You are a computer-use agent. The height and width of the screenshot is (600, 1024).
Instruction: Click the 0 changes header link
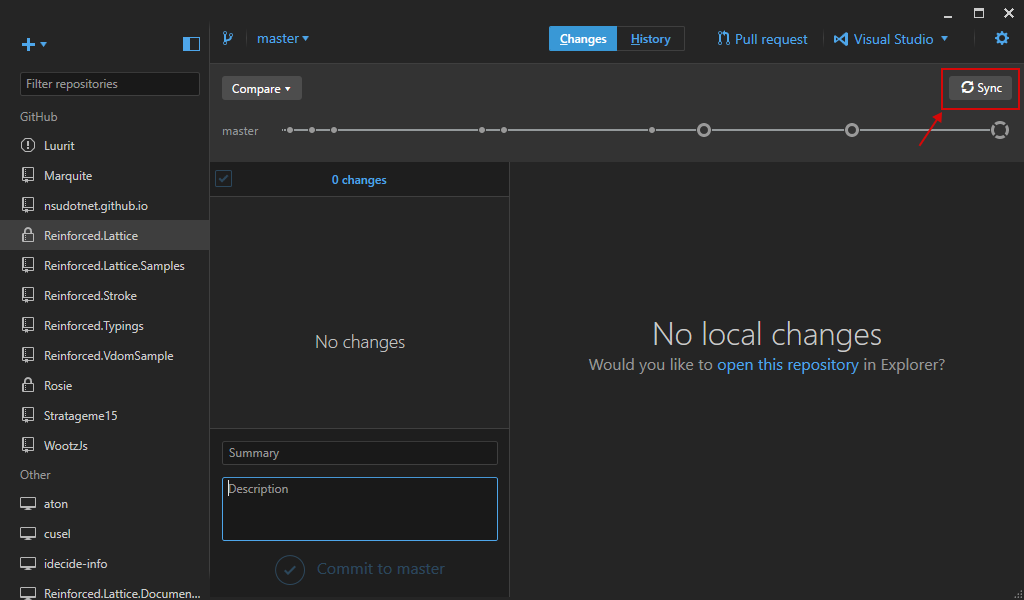(359, 180)
